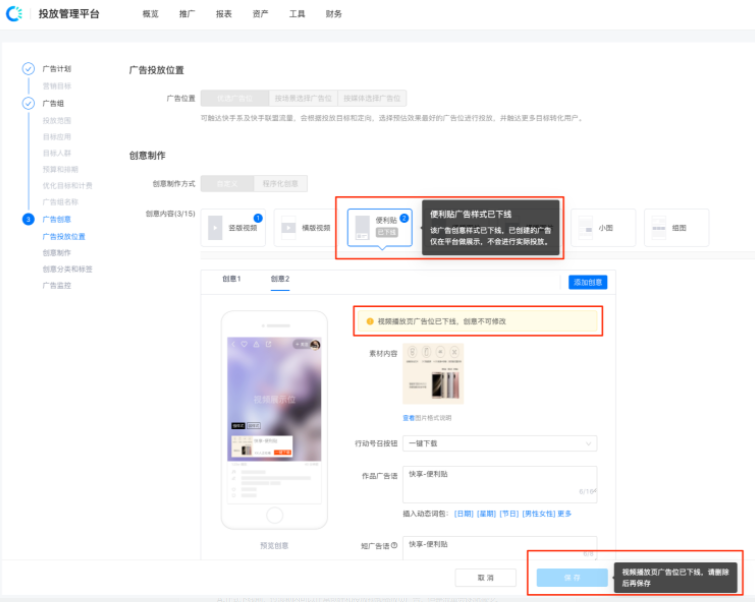Click the heart icon in phone preview
Screen dimensions: 755x602
point(244,344)
